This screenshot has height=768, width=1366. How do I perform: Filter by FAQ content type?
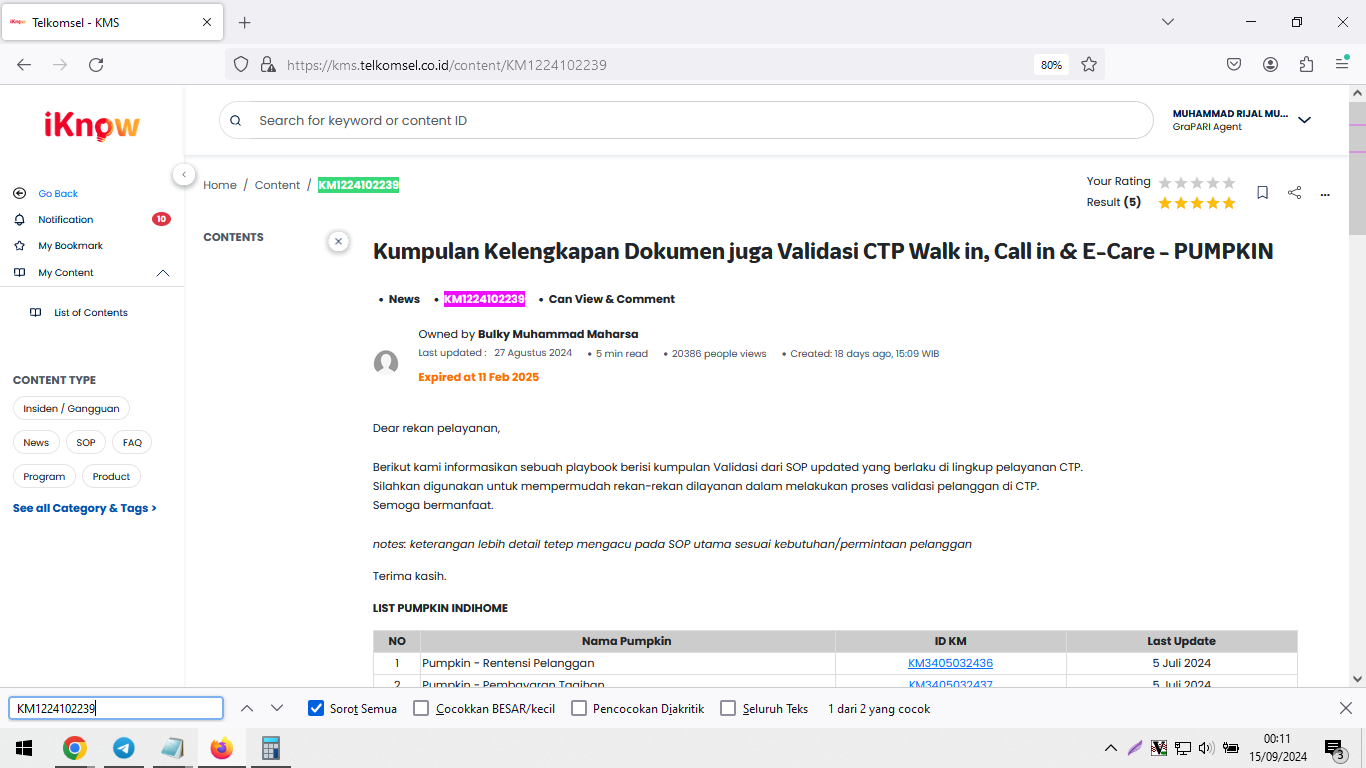pyautogui.click(x=132, y=443)
